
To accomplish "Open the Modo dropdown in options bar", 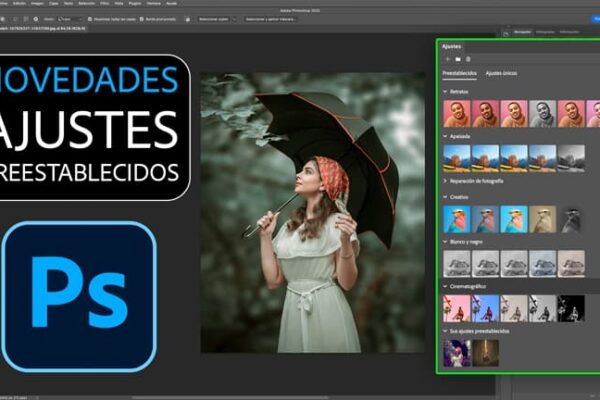I will pyautogui.click(x=70, y=19).
